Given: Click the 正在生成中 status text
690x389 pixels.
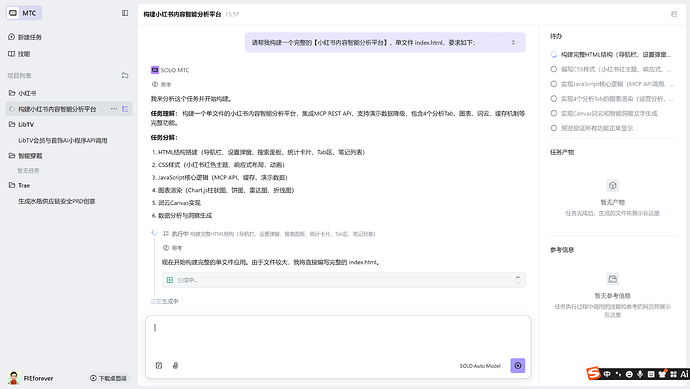Looking at the screenshot, I should (165, 301).
